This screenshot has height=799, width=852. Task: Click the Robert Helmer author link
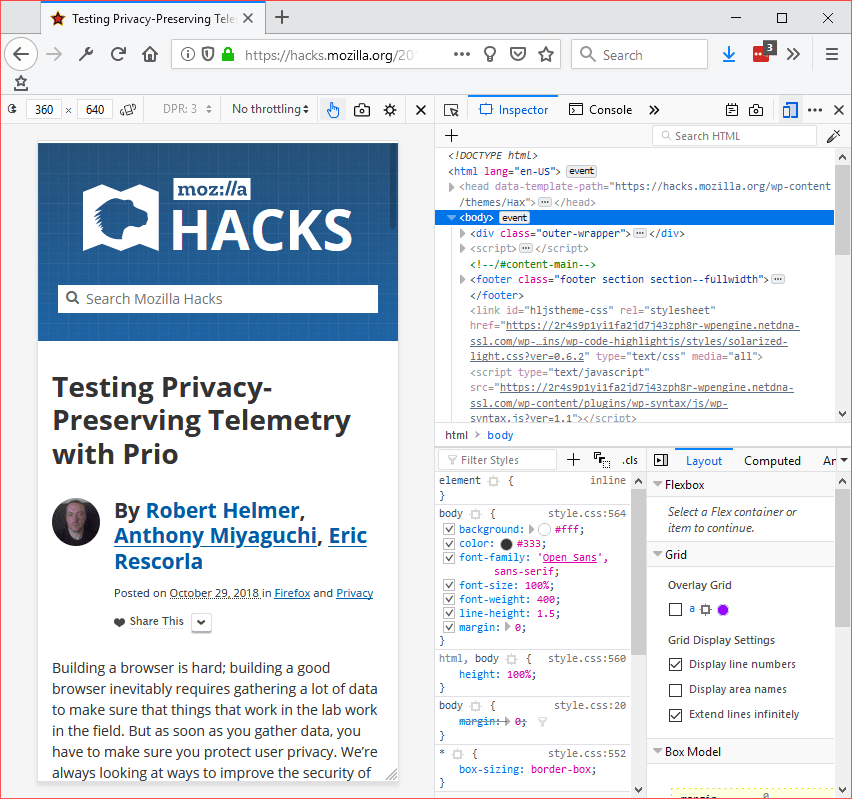(x=222, y=510)
